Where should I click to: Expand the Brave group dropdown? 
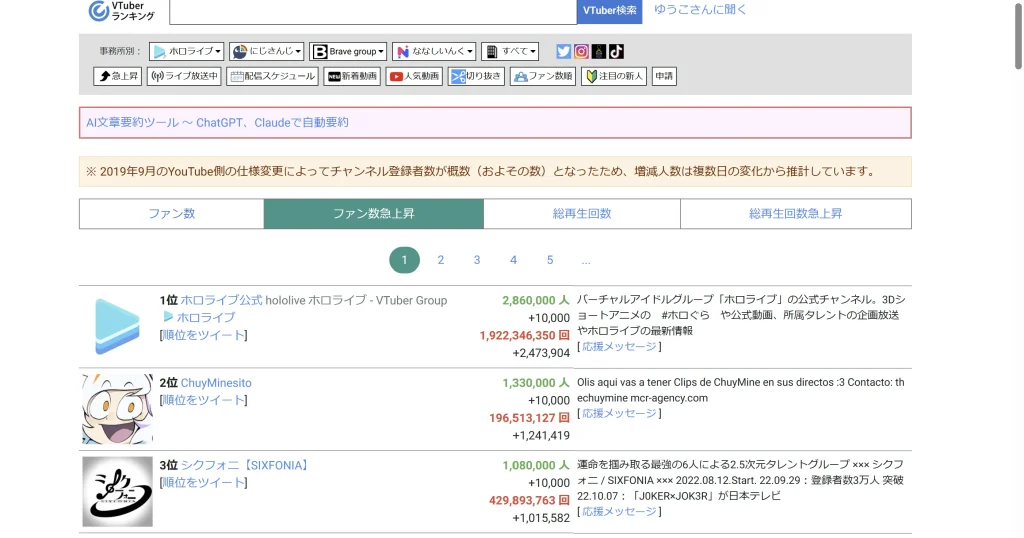tap(348, 52)
